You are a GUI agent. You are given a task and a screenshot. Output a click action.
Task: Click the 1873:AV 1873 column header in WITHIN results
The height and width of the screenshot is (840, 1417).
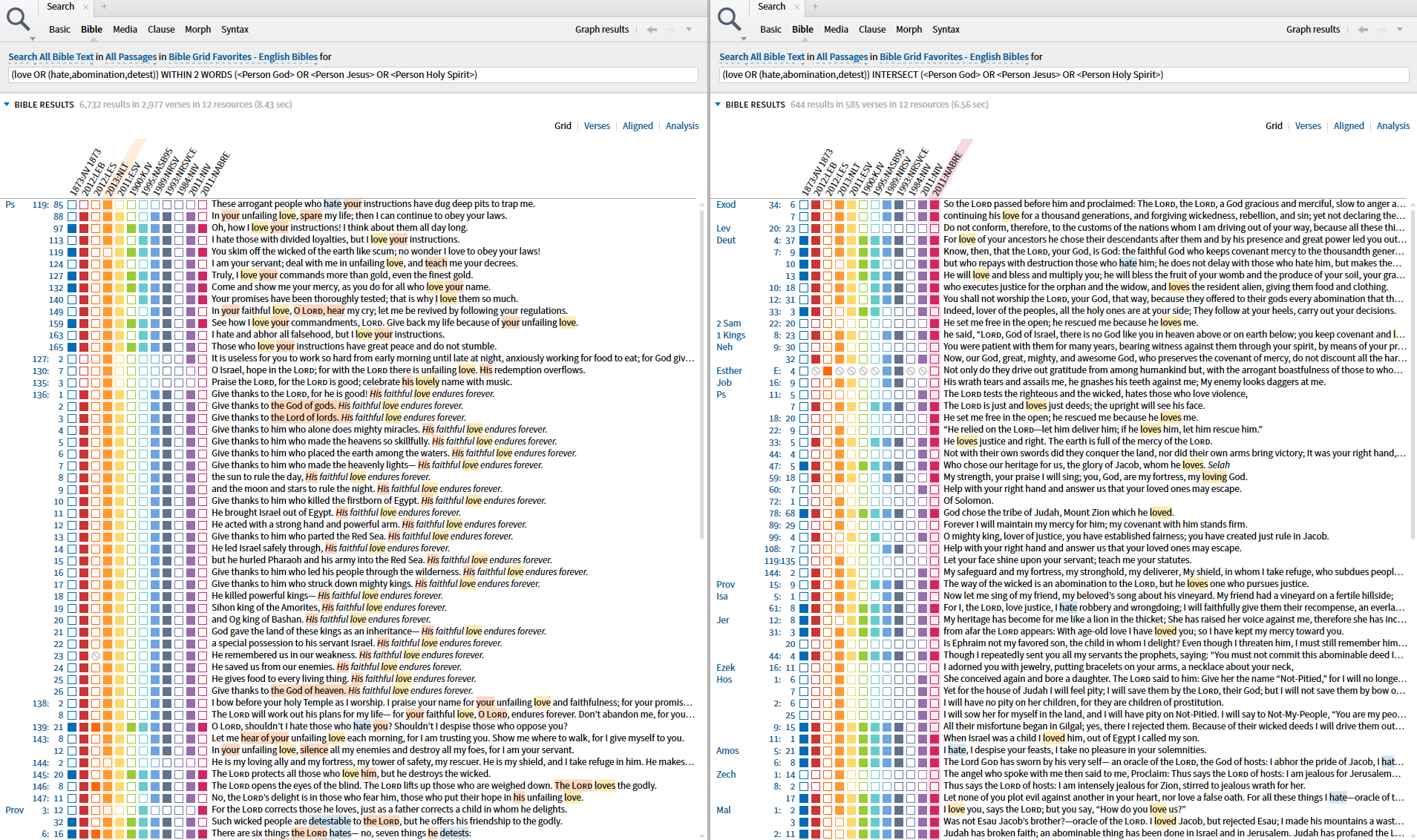[x=84, y=171]
